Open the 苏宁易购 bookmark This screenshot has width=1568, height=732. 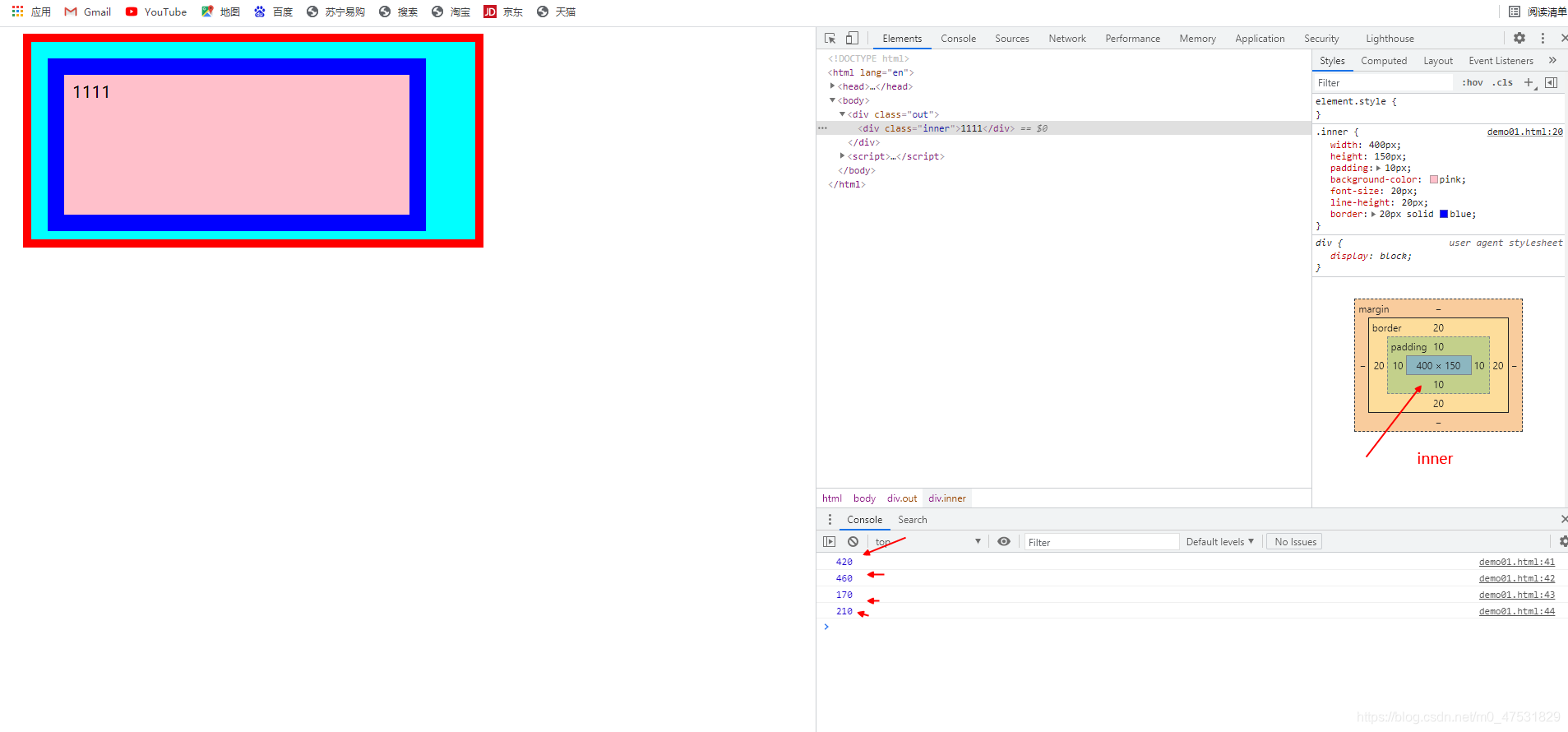point(335,12)
